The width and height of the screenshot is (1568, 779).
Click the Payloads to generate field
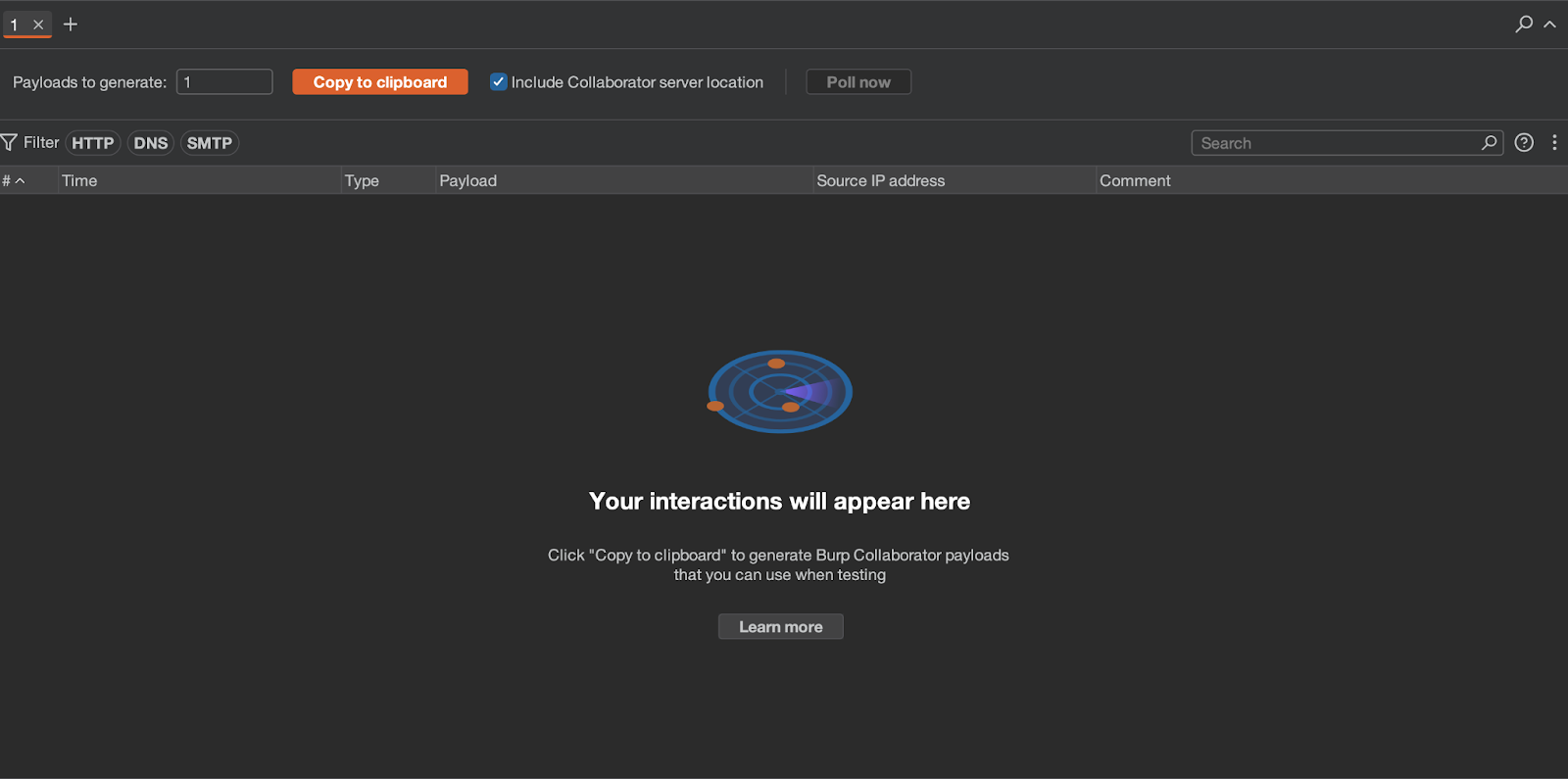pyautogui.click(x=224, y=82)
